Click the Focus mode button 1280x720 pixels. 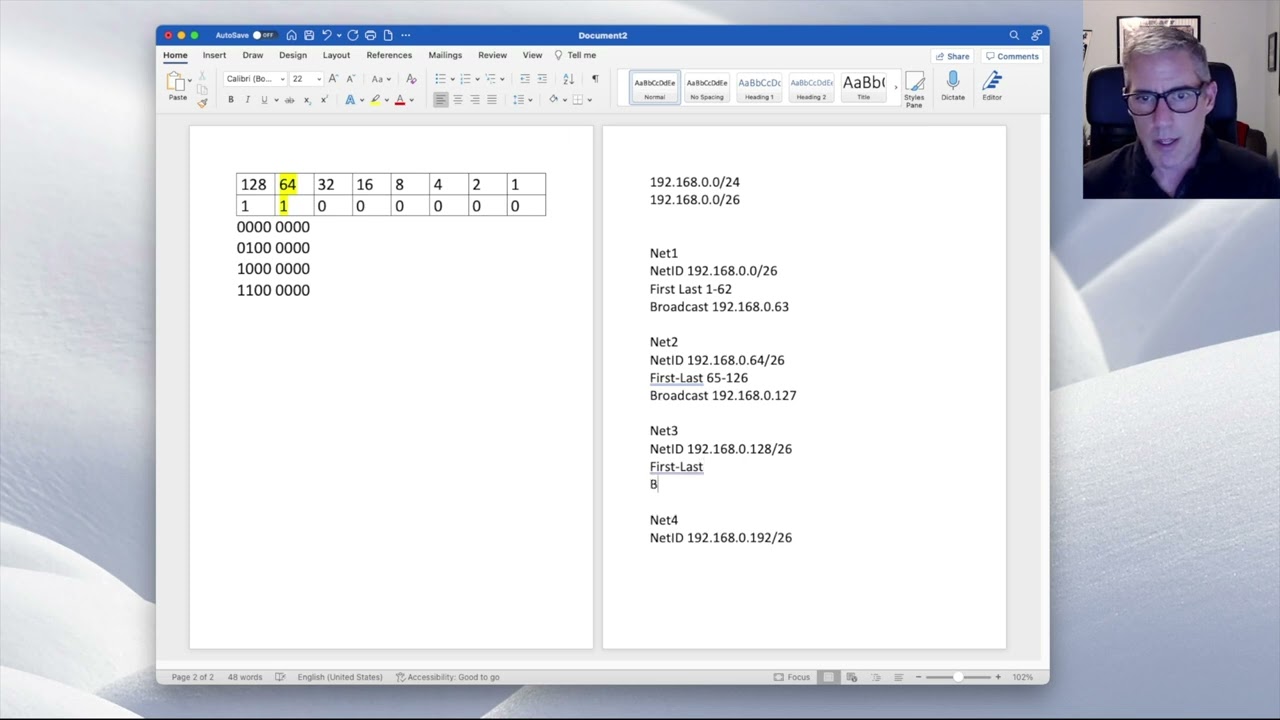coord(792,677)
